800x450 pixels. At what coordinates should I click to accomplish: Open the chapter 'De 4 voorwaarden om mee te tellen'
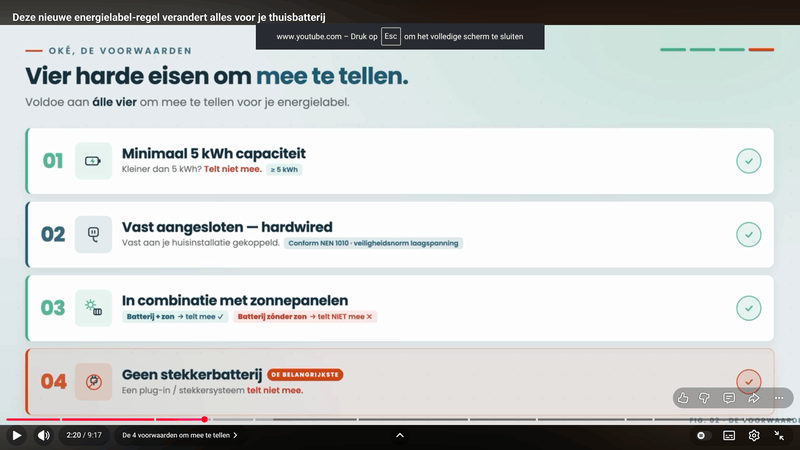click(180, 435)
